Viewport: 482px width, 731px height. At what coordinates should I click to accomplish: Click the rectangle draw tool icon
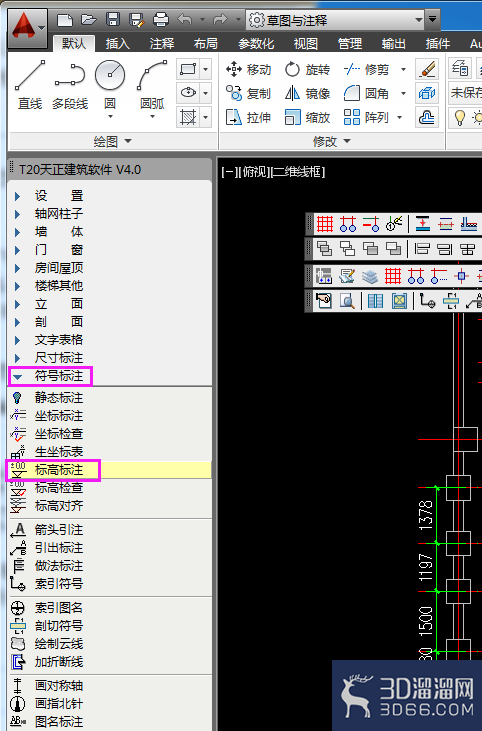[188, 69]
